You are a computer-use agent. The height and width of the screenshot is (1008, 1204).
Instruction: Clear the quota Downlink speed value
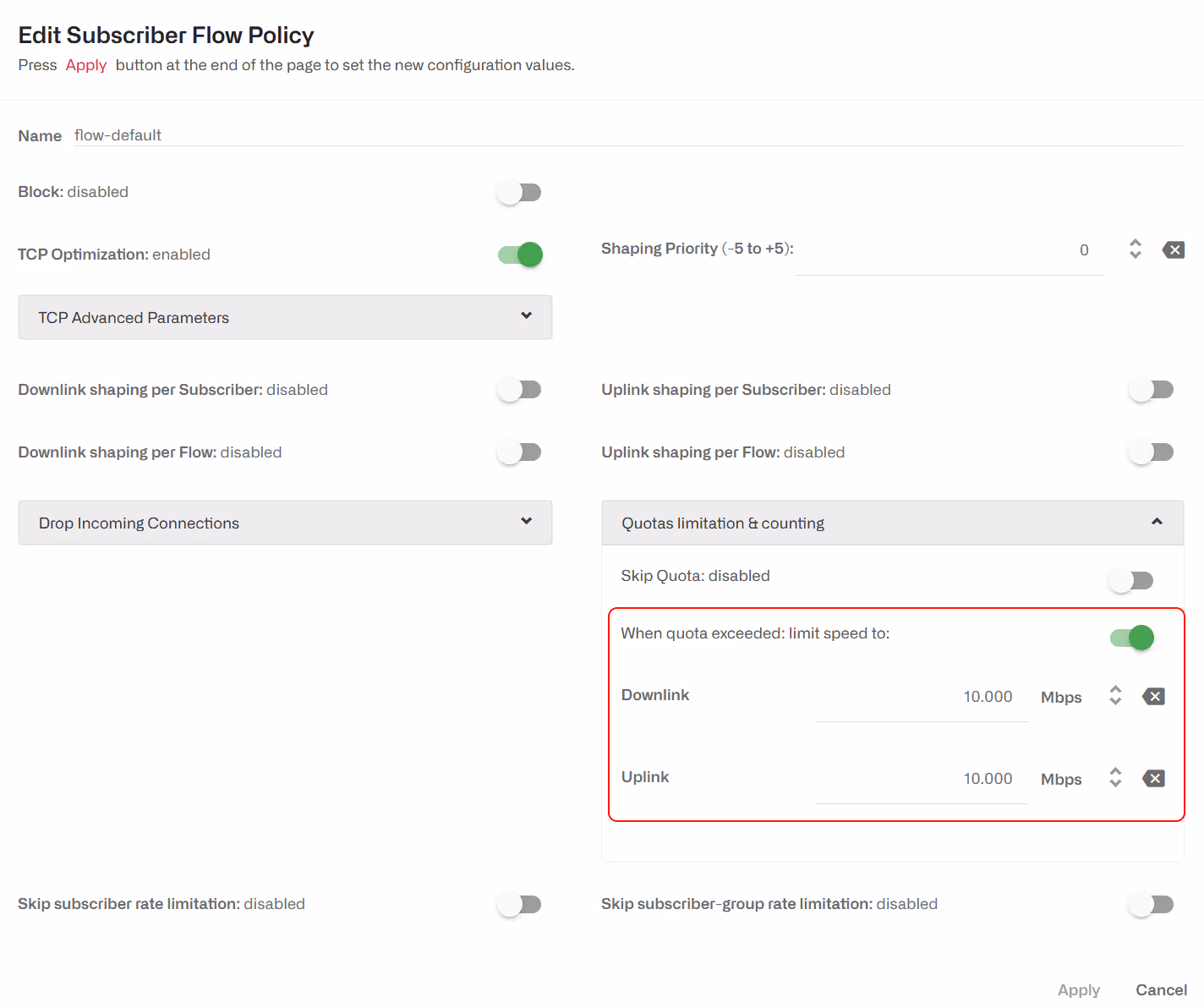[x=1153, y=697]
